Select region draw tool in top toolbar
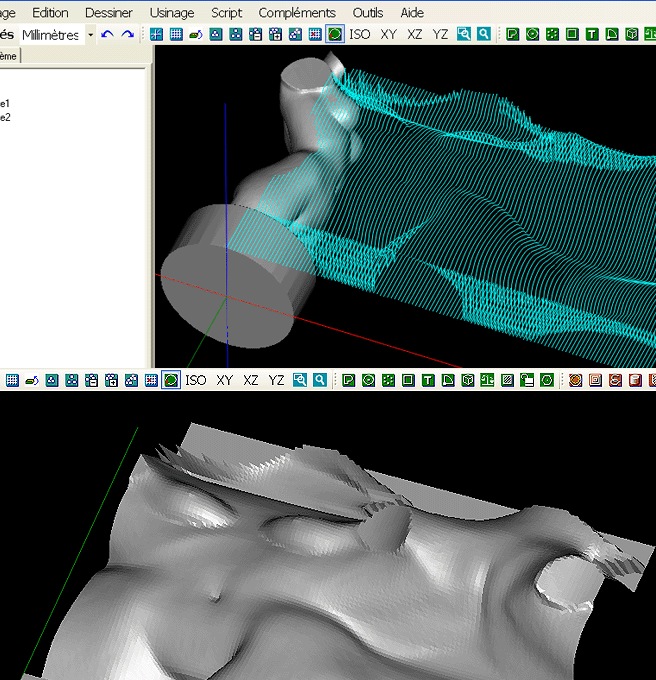This screenshot has width=656, height=680. point(612,34)
